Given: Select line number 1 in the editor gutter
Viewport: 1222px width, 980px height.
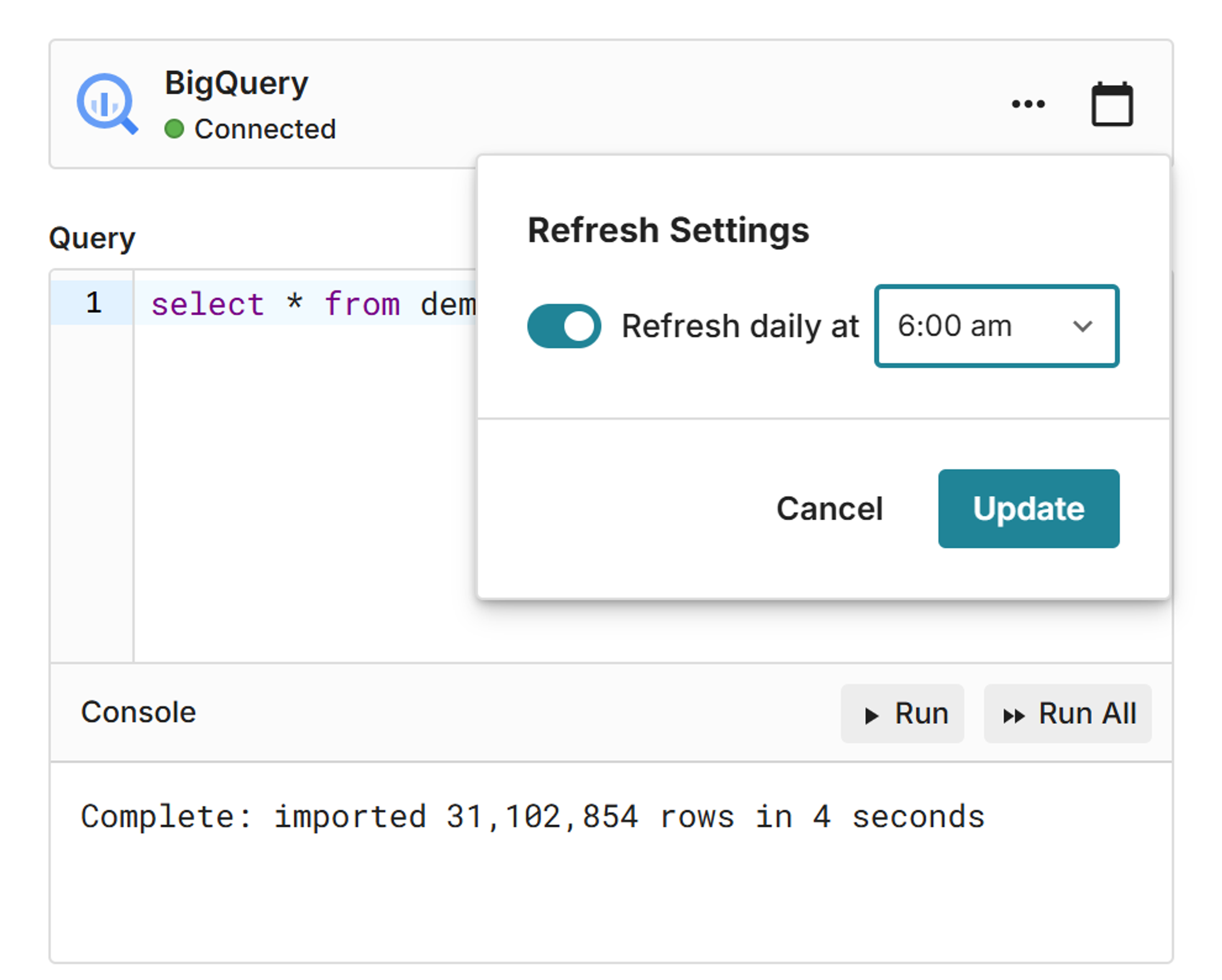Looking at the screenshot, I should click(x=94, y=303).
